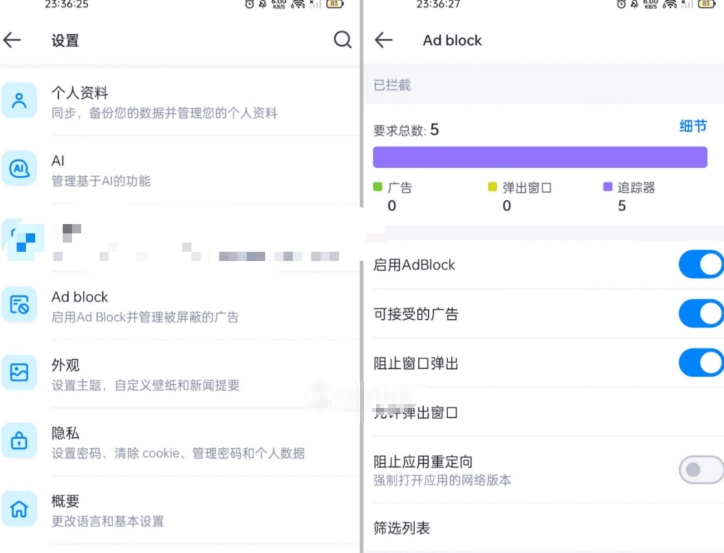Tap the 个人资料 profile icon
This screenshot has height=553, width=724.
(x=19, y=101)
